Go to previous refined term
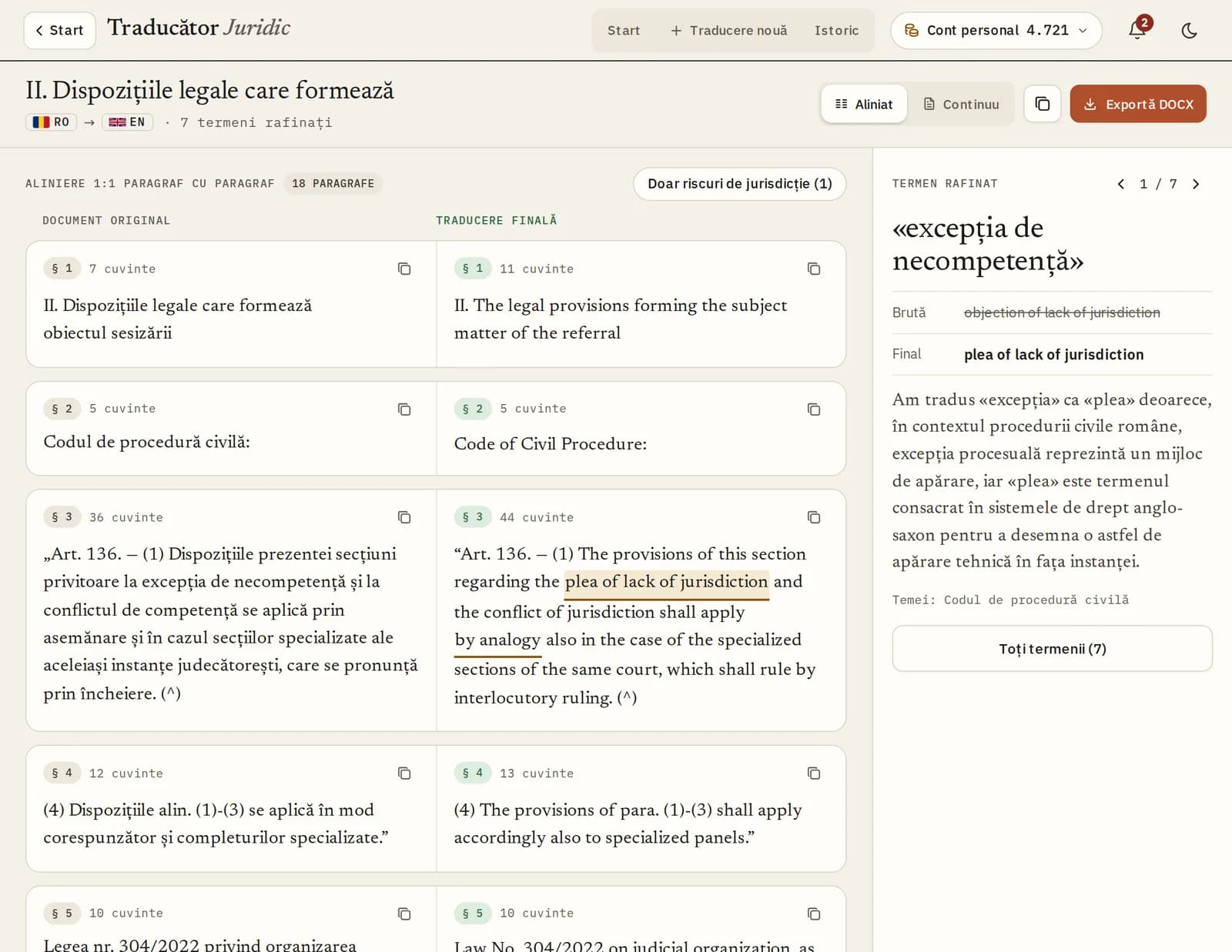The image size is (1232, 952). 1121,184
